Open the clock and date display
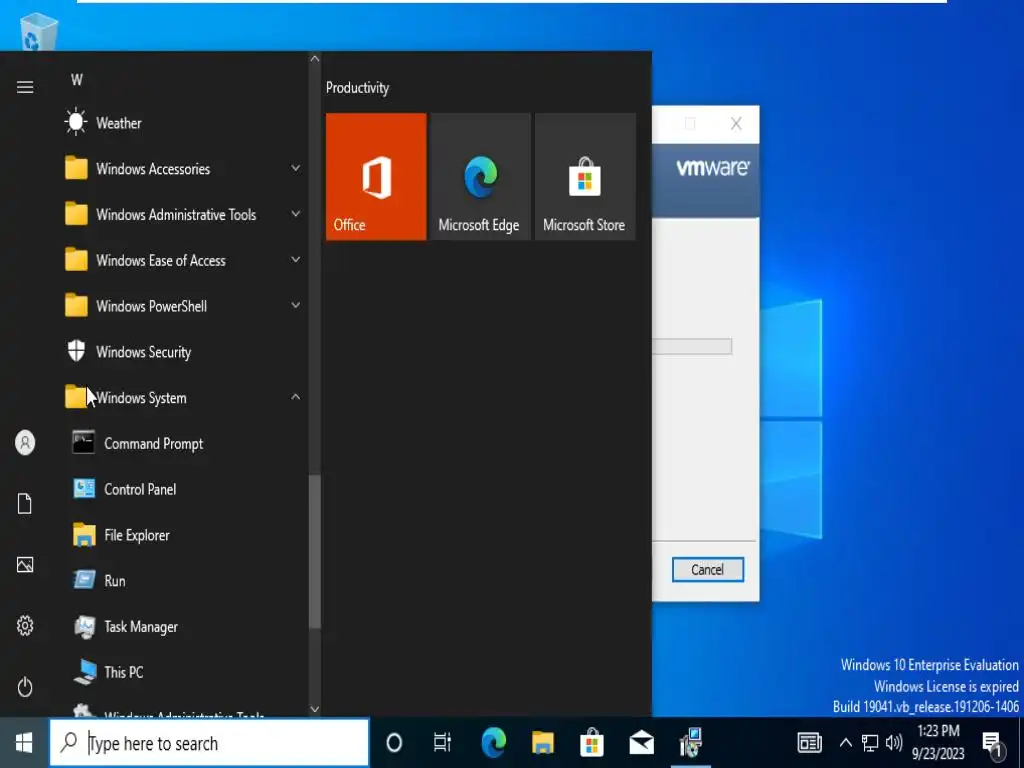The height and width of the screenshot is (768, 1024). pos(938,743)
